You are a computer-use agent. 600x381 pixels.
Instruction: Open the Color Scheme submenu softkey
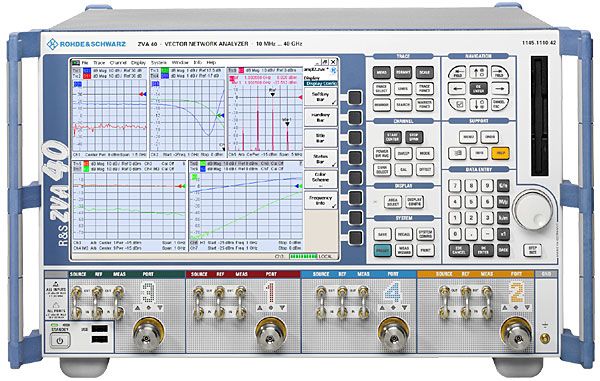coord(321,180)
